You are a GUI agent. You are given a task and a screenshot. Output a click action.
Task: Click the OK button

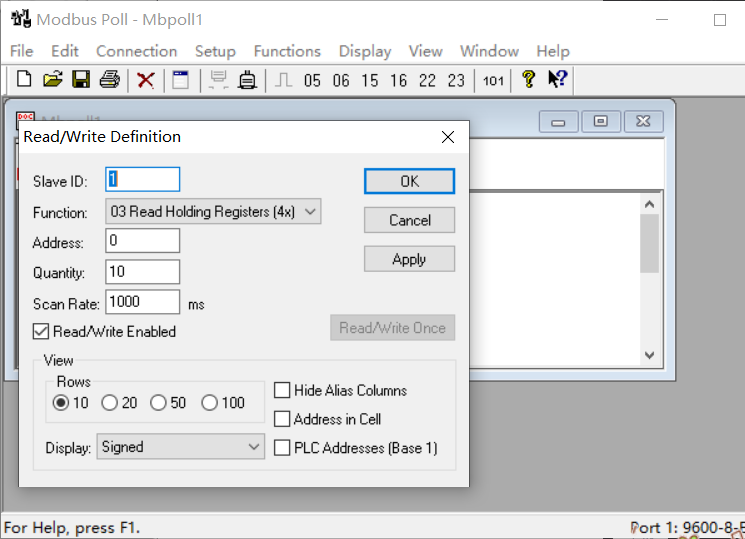pyautogui.click(x=410, y=181)
